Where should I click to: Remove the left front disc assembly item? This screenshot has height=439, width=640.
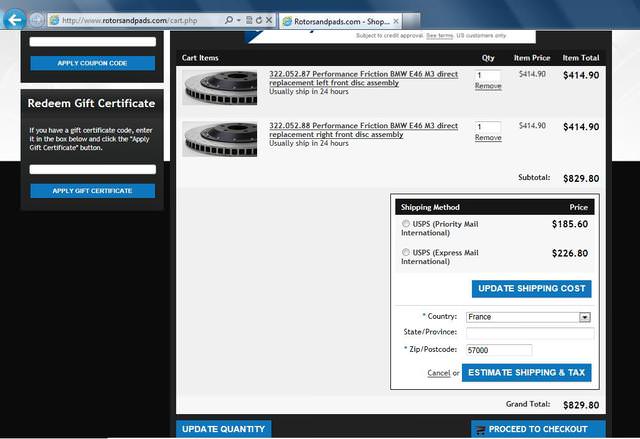point(488,86)
